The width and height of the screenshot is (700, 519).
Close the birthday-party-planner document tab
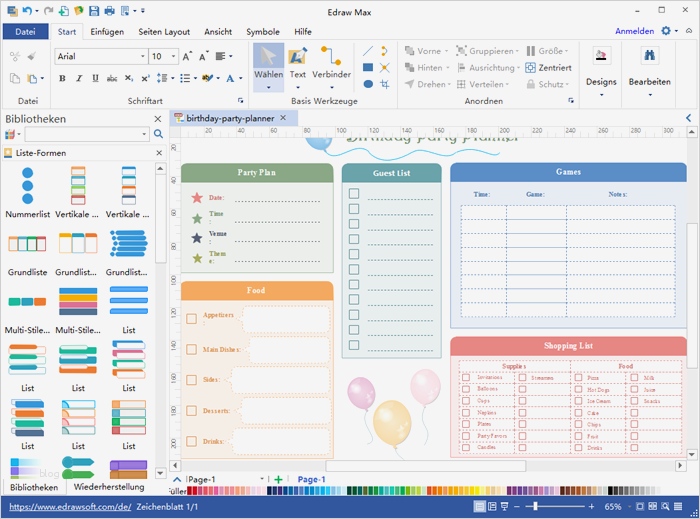[x=283, y=118]
